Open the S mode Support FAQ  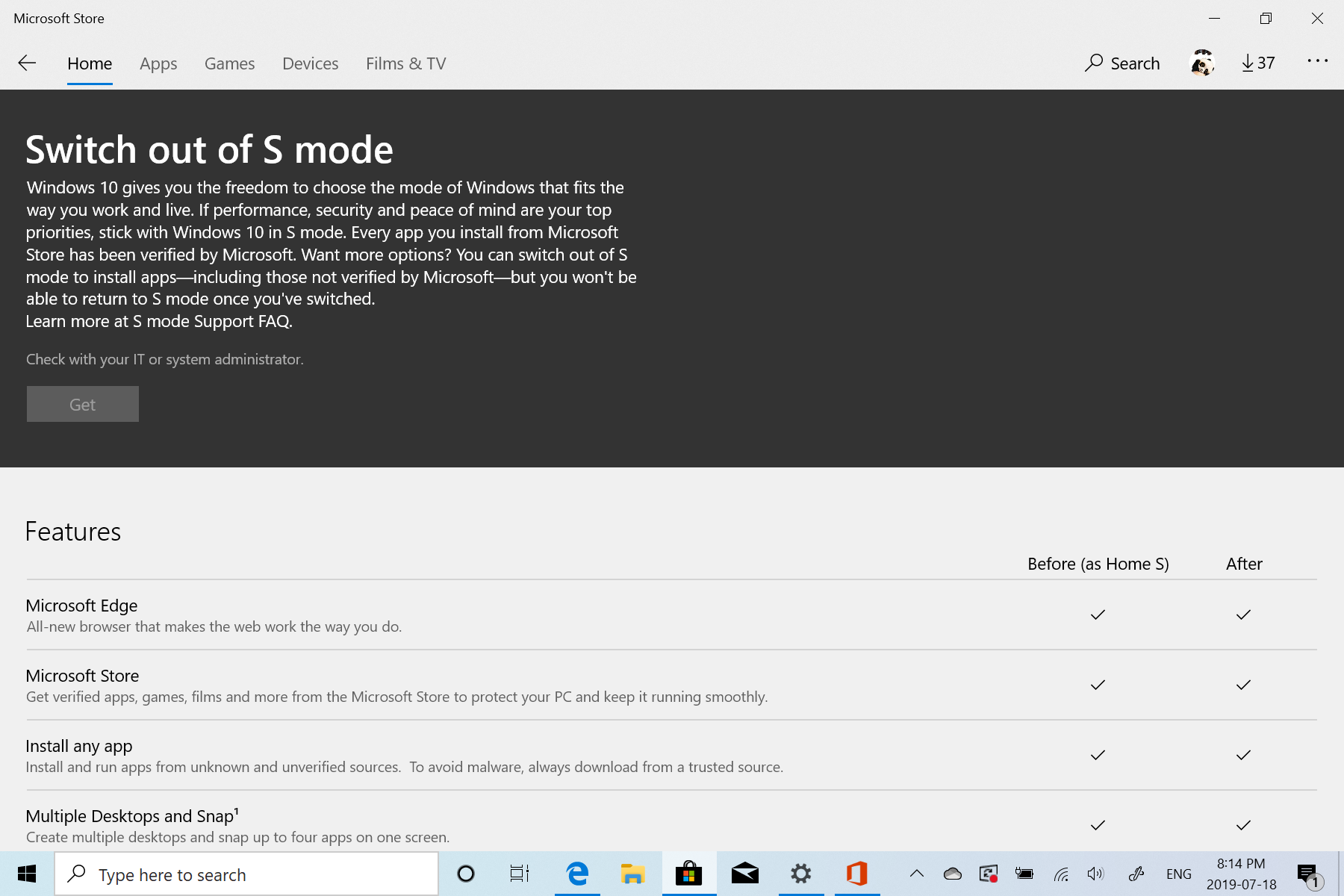211,321
